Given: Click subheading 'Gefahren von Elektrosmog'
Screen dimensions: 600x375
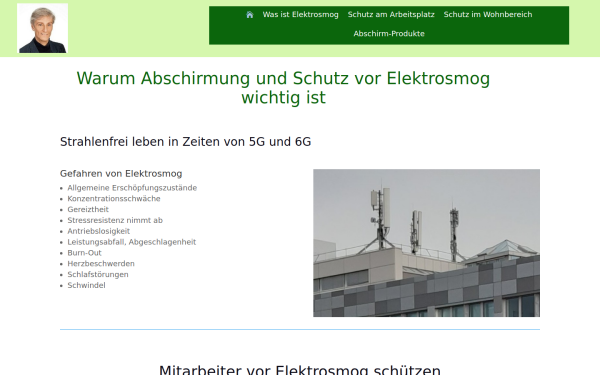Looking at the screenshot, I should click(x=121, y=174).
